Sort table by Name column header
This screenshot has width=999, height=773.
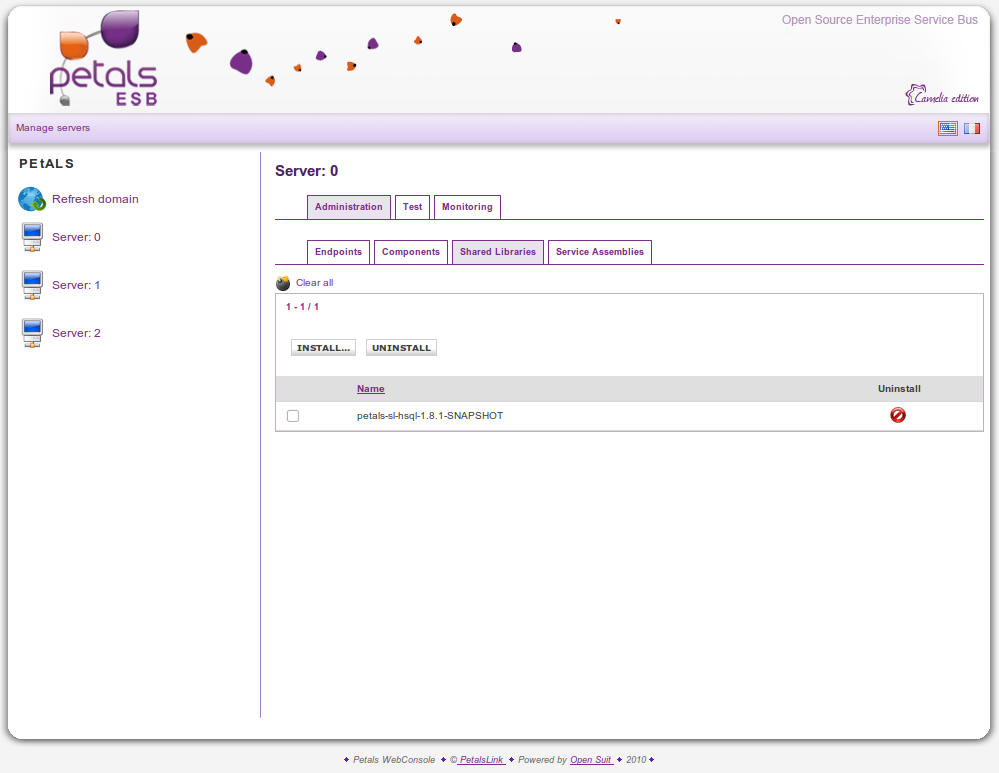370,389
